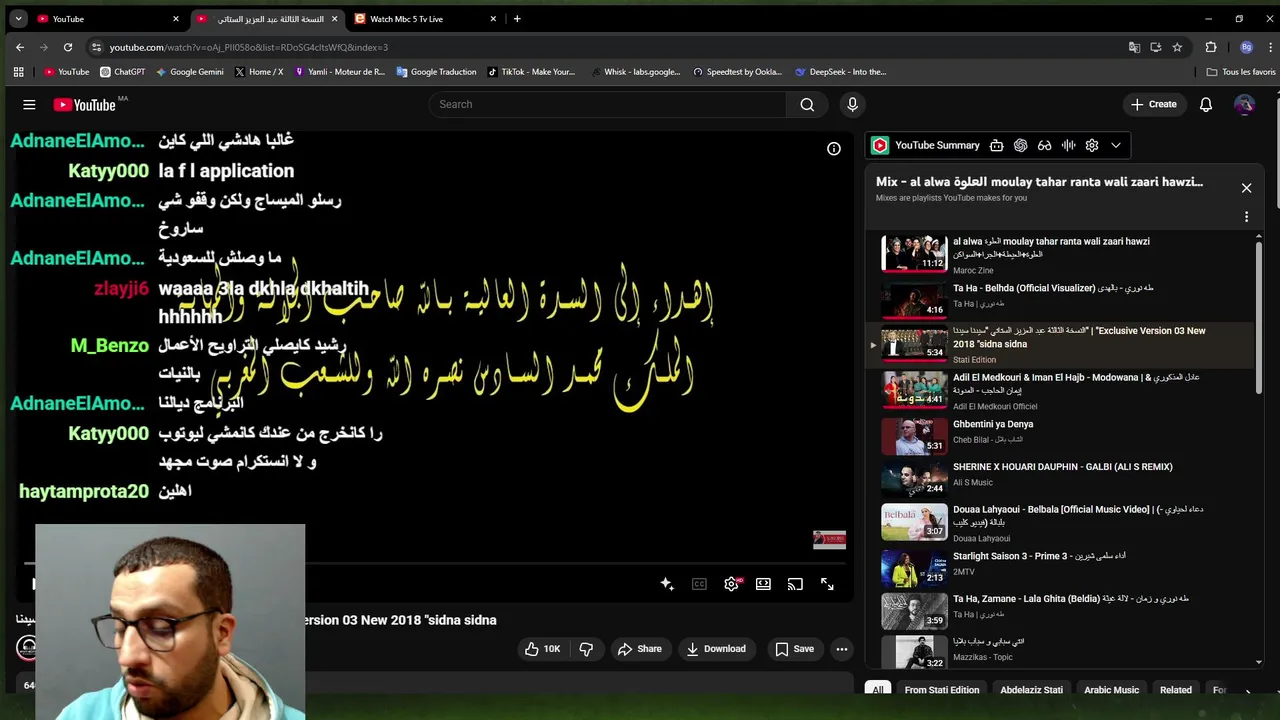Click the glasses icon in YouTube Summary bar

pyautogui.click(x=1044, y=145)
